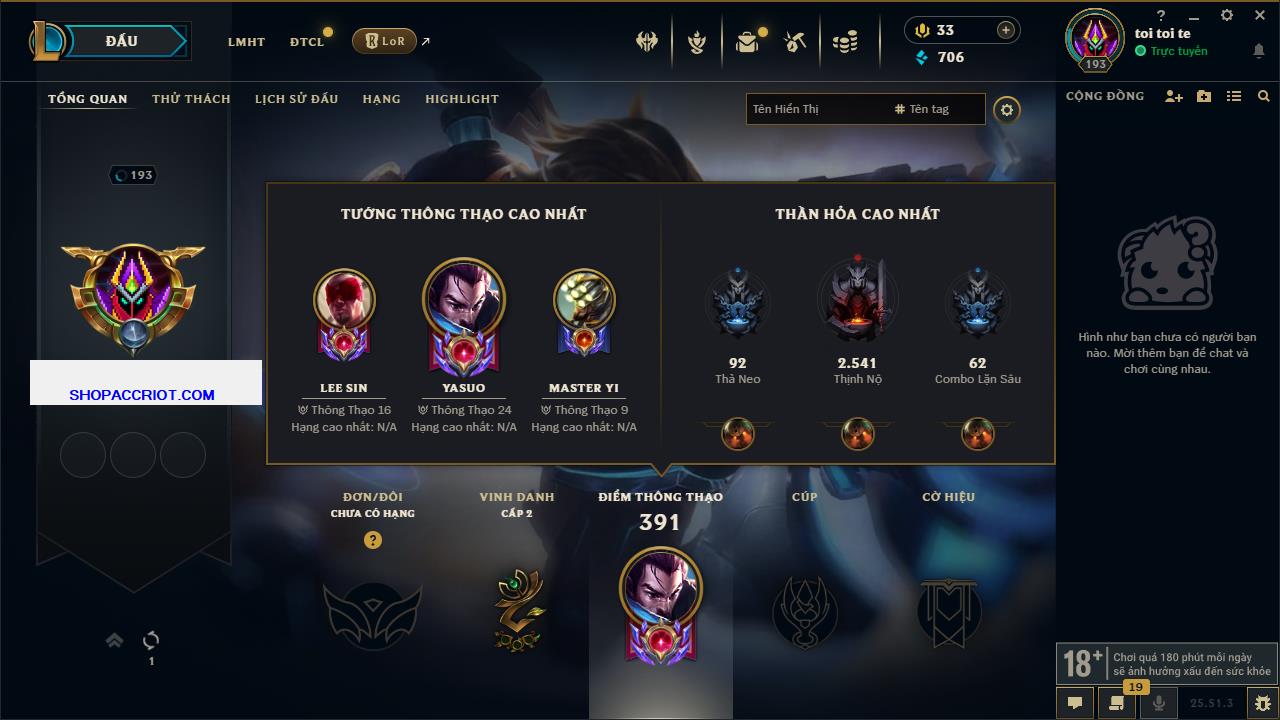Open the Loot crafting icon
Screen dimensions: 1280x720
click(x=795, y=42)
